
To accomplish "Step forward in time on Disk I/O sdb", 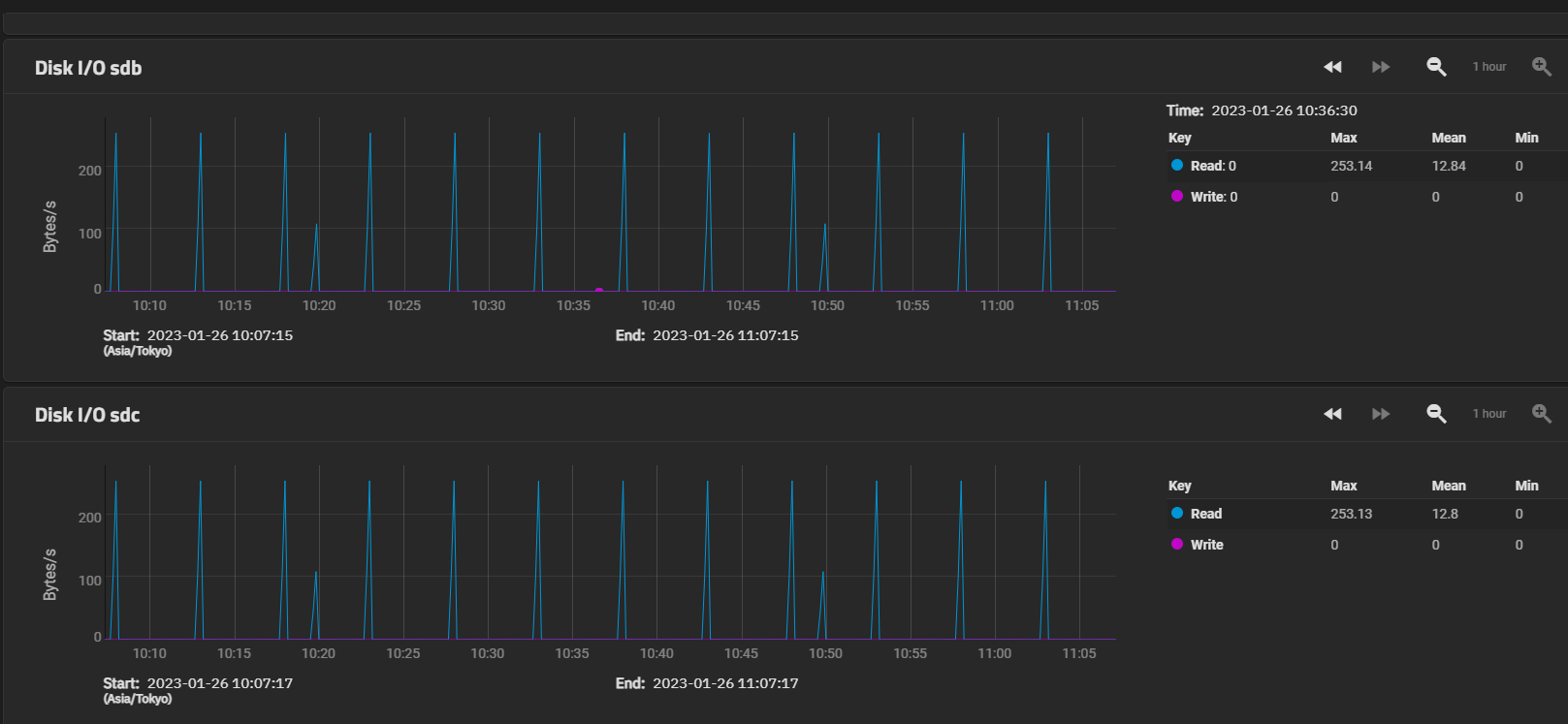I will coord(1381,67).
